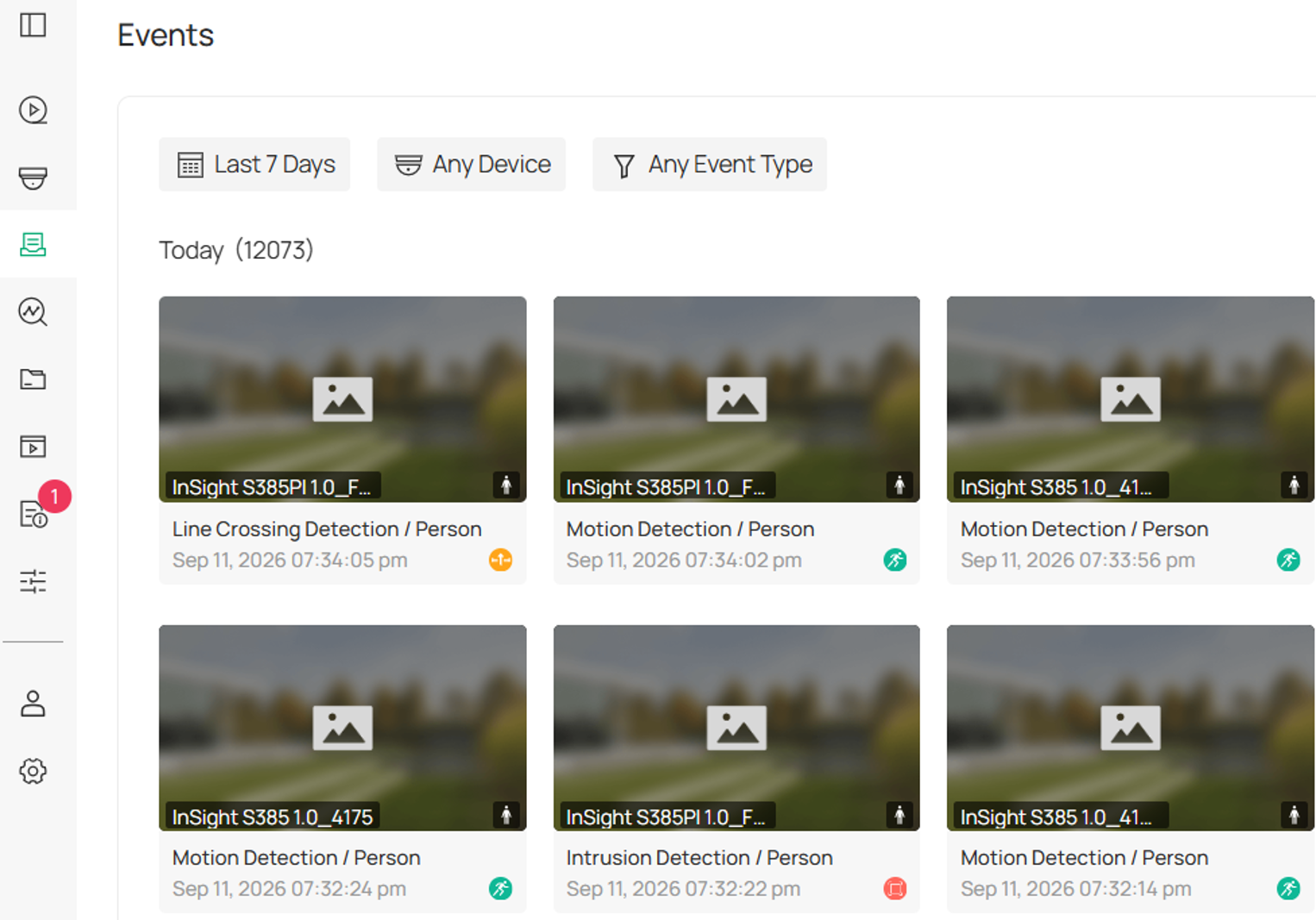Open the camera devices icon
The image size is (1316, 920).
point(33,178)
